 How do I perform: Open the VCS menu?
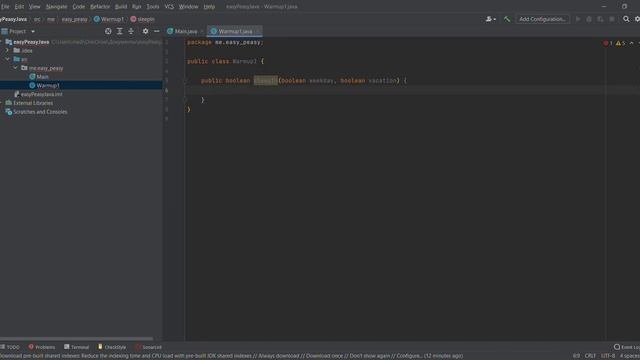click(169, 7)
